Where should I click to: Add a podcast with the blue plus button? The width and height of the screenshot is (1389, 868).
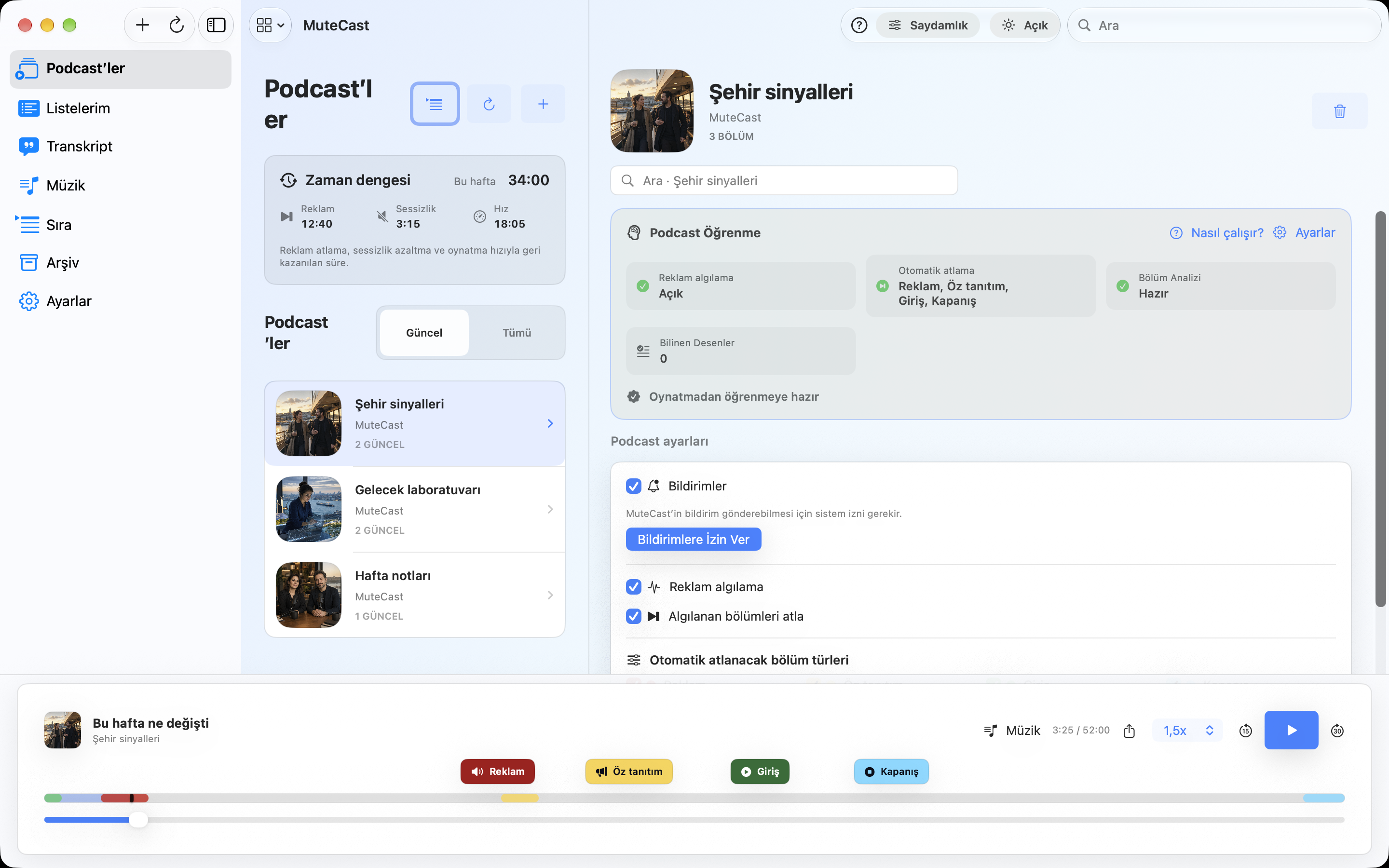point(543,104)
